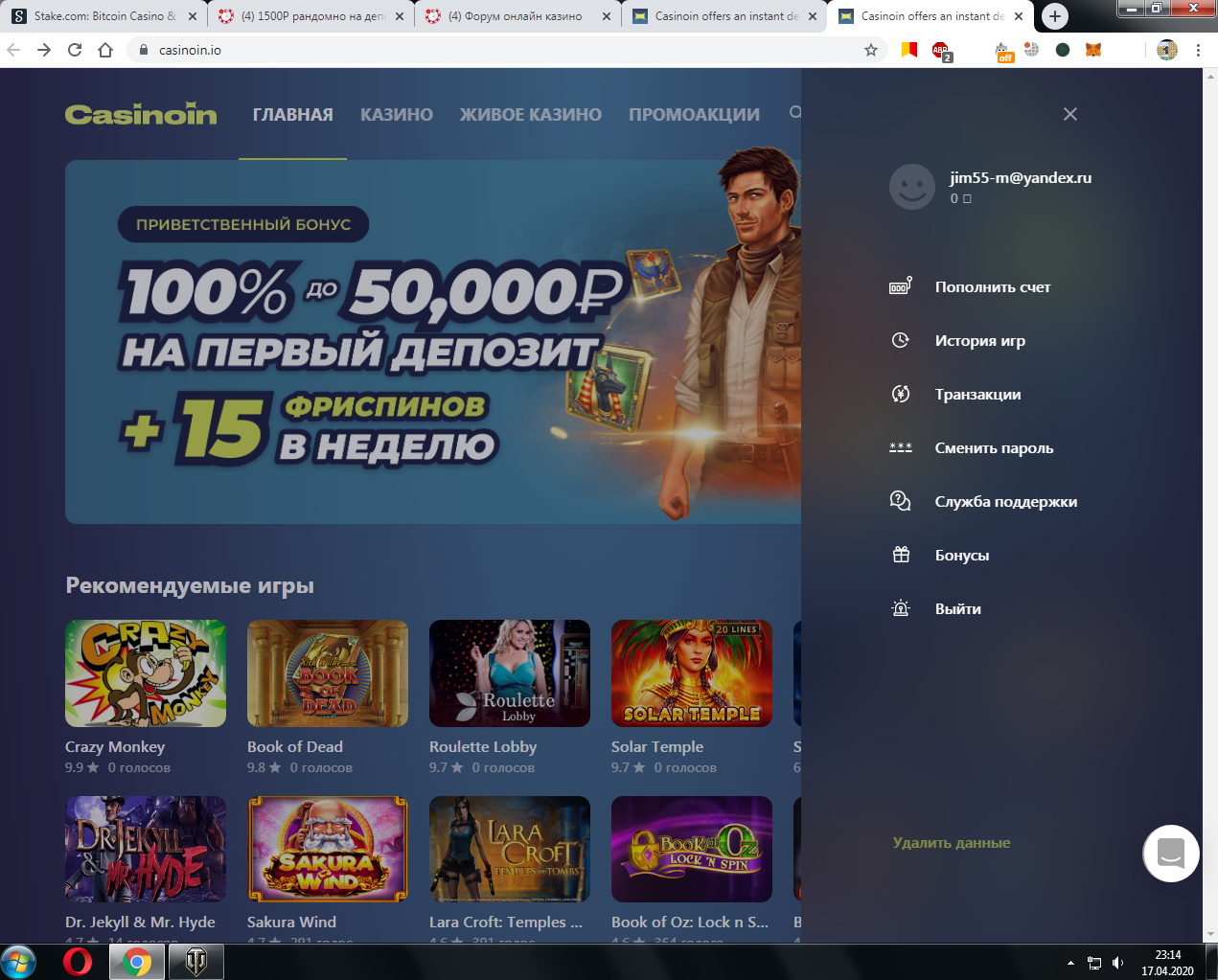This screenshot has width=1218, height=980.
Task: Open the ЖИВОЕ КАЗИНО navigation item
Action: (531, 114)
